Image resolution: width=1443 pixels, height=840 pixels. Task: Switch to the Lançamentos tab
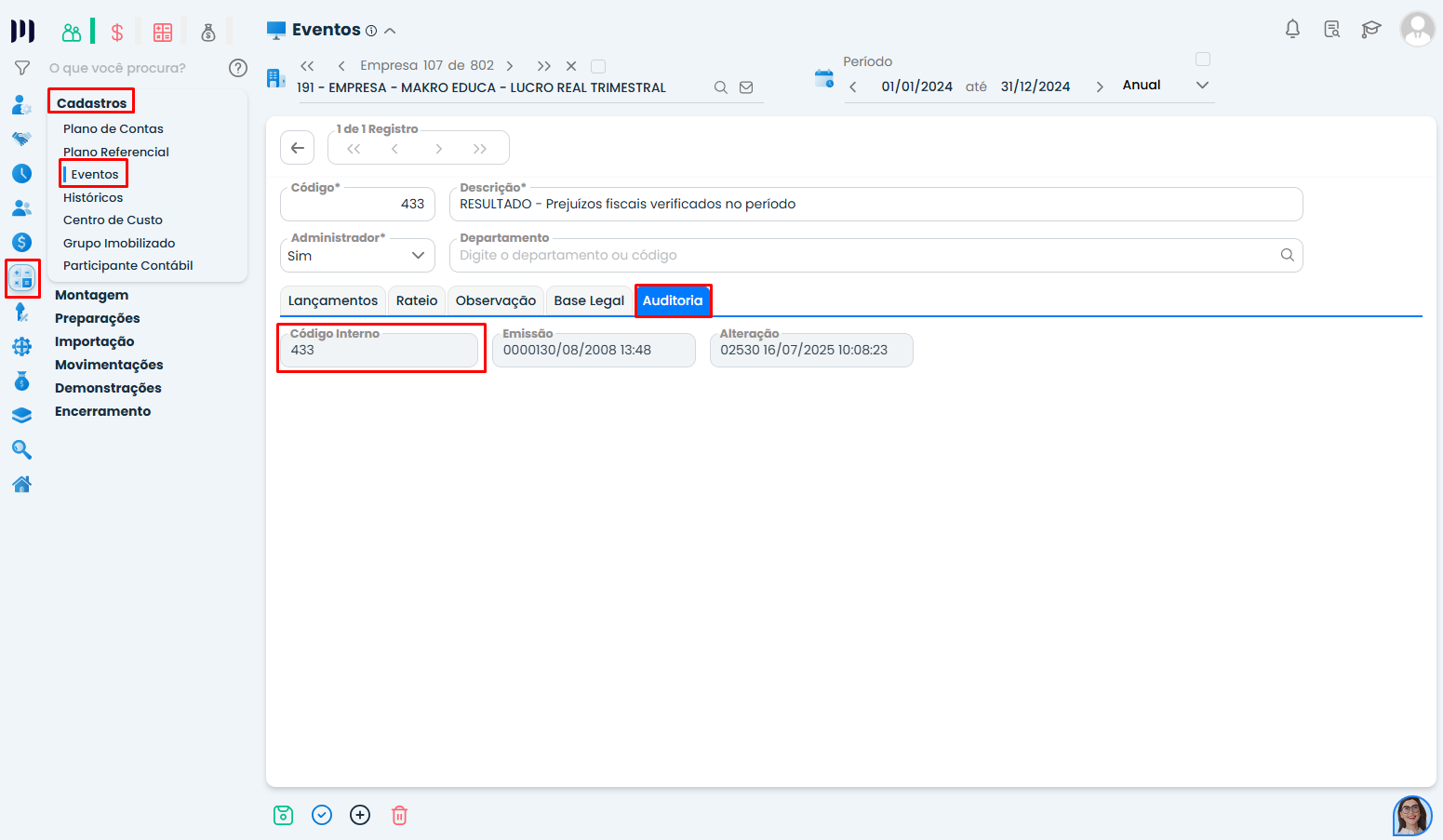(332, 300)
